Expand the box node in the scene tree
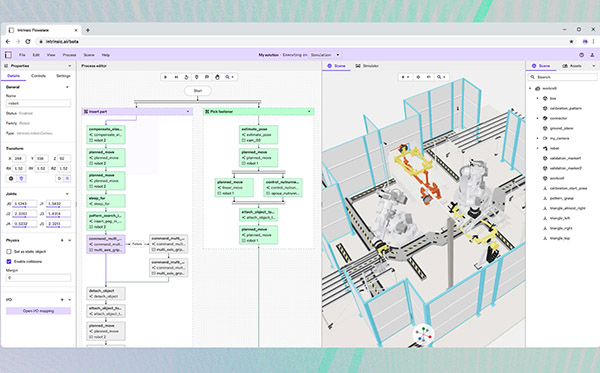Viewport: 600px width, 373px height. click(538, 98)
